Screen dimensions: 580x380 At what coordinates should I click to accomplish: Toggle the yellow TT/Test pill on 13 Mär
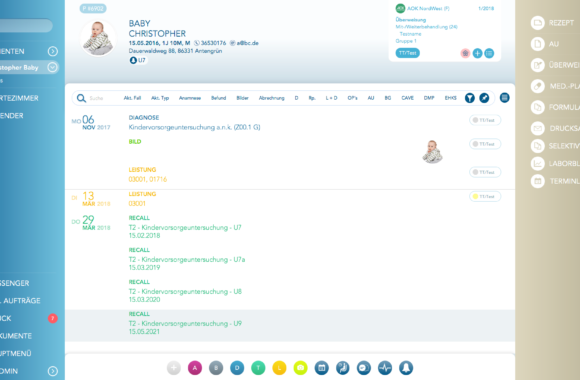click(485, 196)
